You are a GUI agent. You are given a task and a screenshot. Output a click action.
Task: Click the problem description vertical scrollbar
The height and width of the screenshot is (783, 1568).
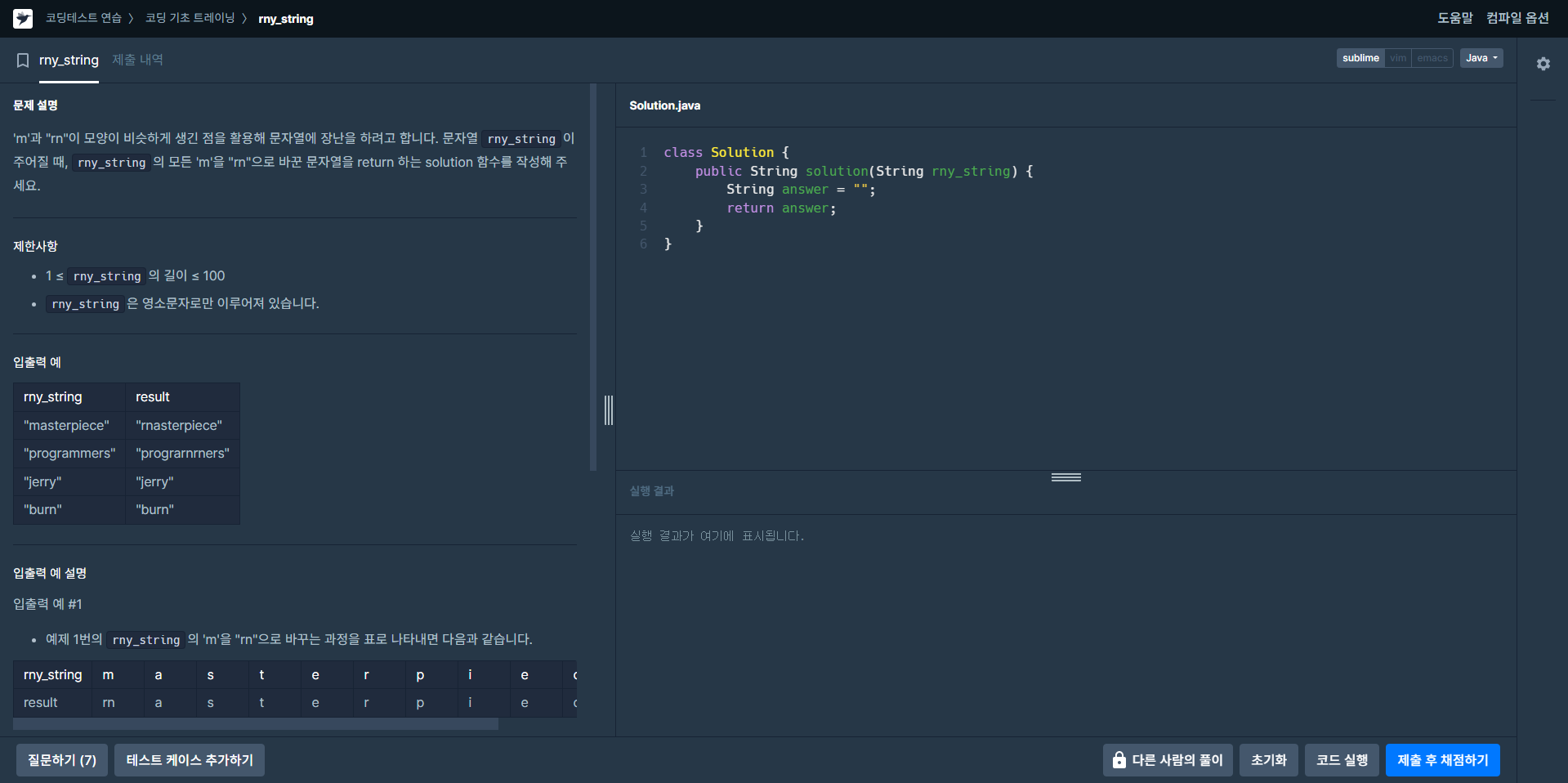[593, 278]
